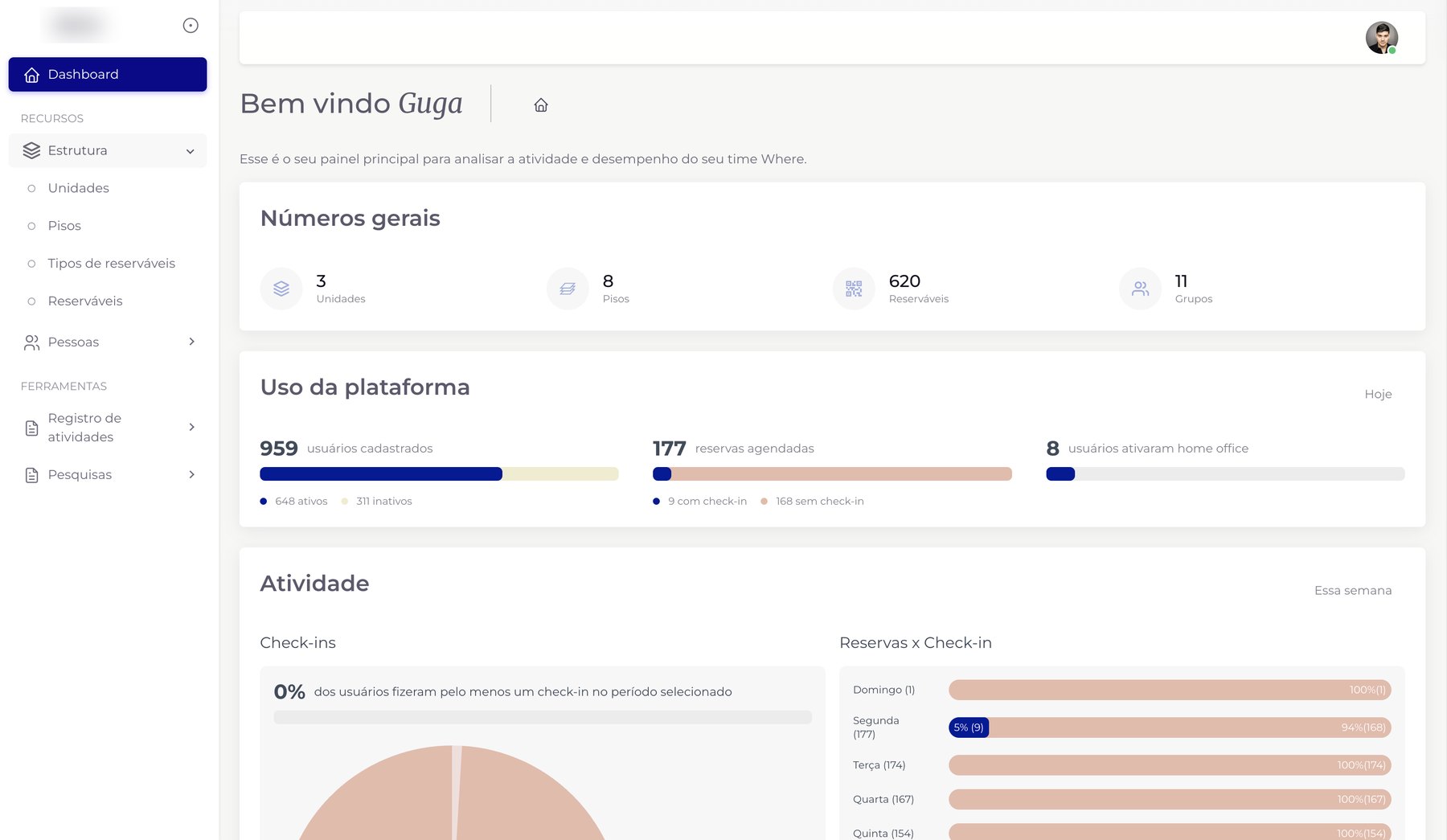Image resolution: width=1447 pixels, height=840 pixels.
Task: Click the 'Reservas x Check-in' heading
Action: pos(916,643)
